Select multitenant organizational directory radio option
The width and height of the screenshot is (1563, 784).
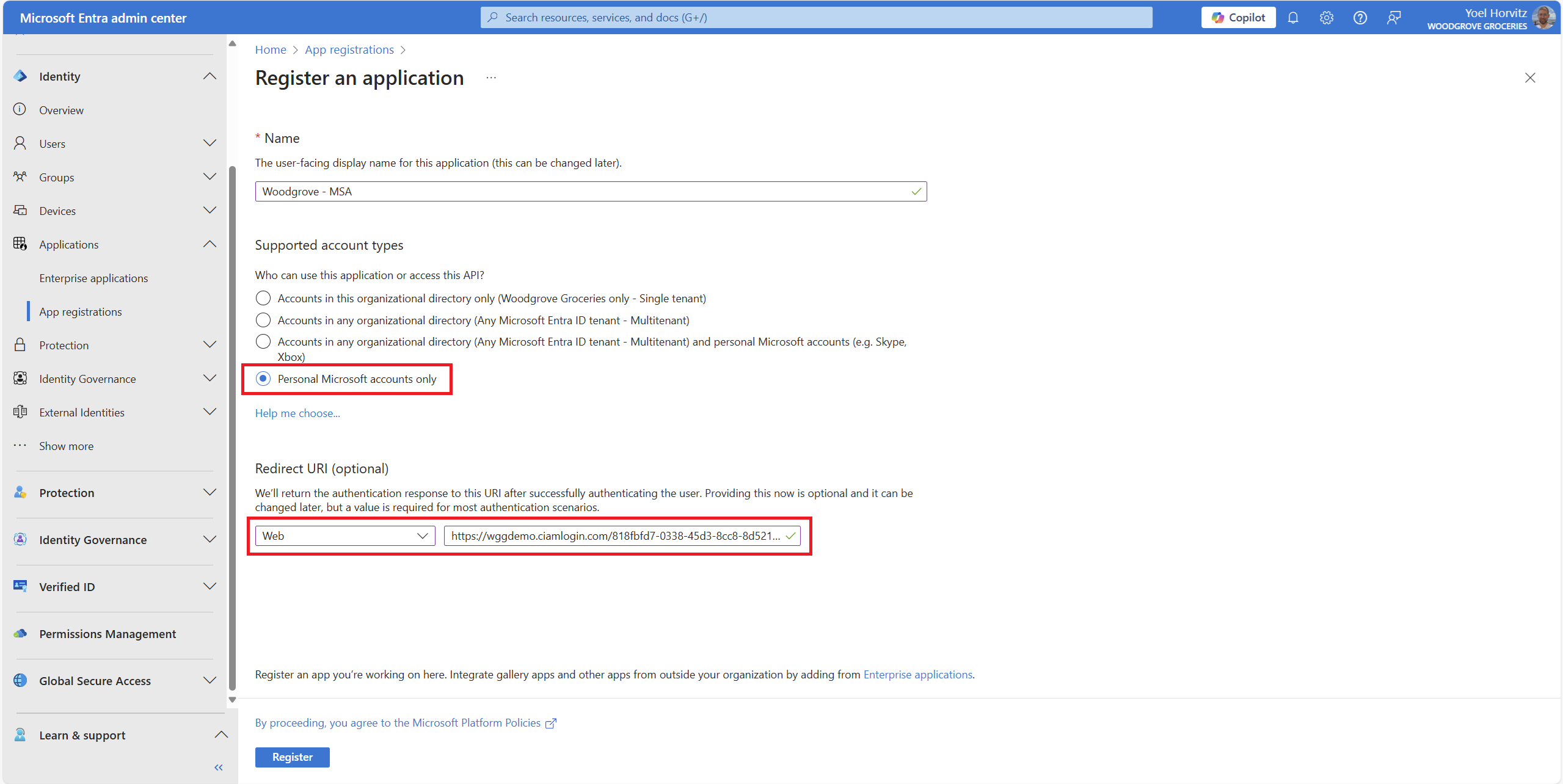click(263, 320)
